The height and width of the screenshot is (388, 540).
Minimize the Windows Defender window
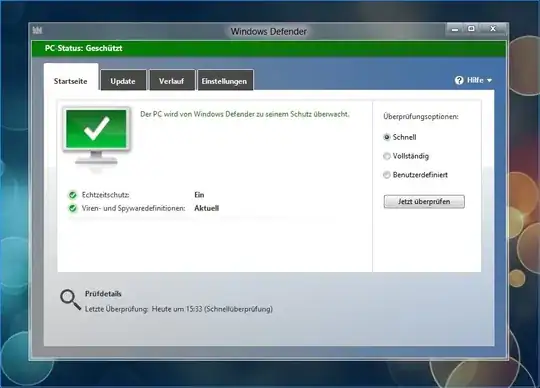[x=455, y=30]
